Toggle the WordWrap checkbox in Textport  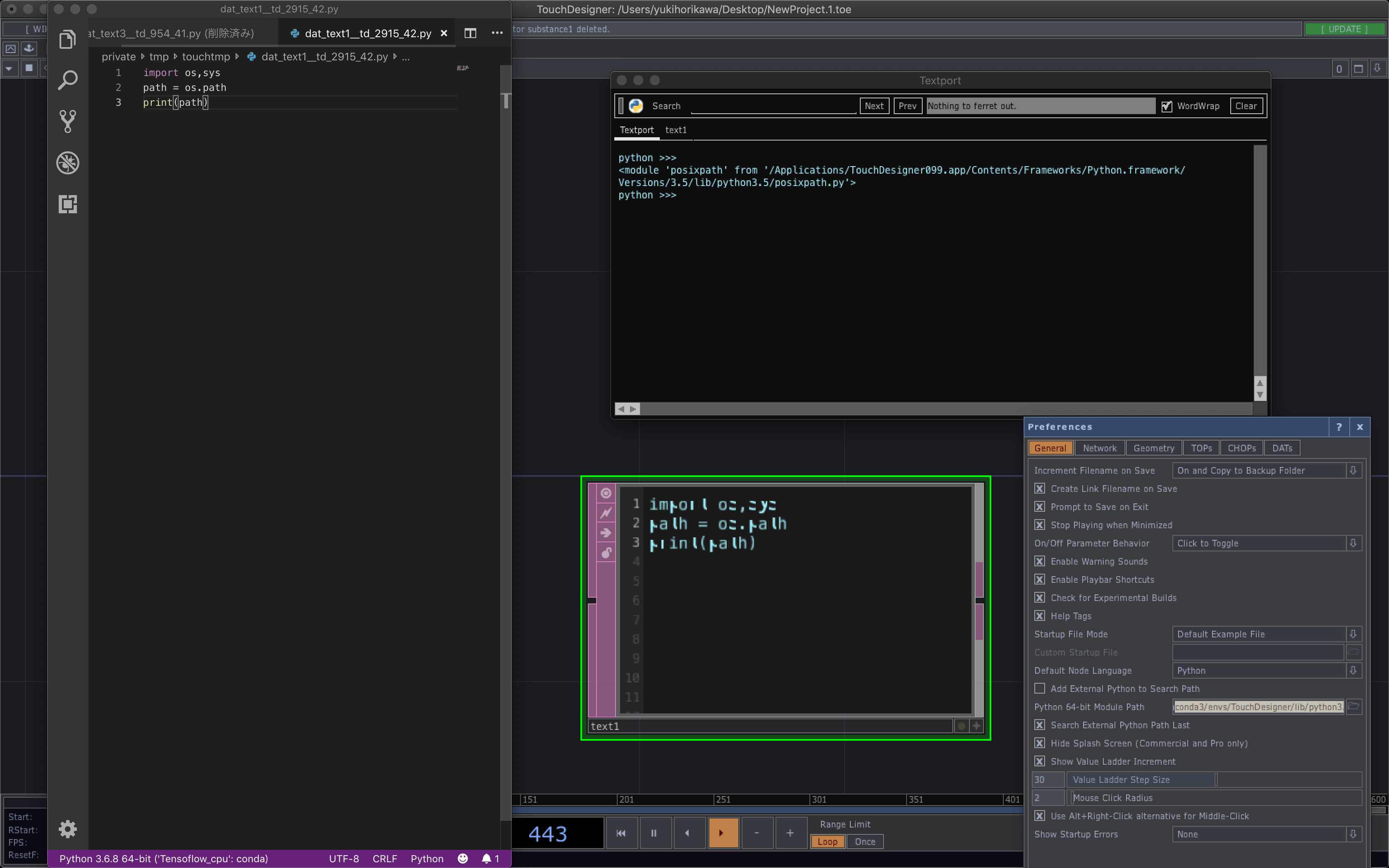[x=1166, y=106]
